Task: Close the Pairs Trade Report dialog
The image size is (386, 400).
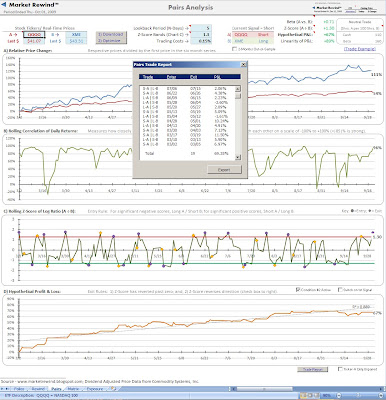Action: pyautogui.click(x=243, y=65)
